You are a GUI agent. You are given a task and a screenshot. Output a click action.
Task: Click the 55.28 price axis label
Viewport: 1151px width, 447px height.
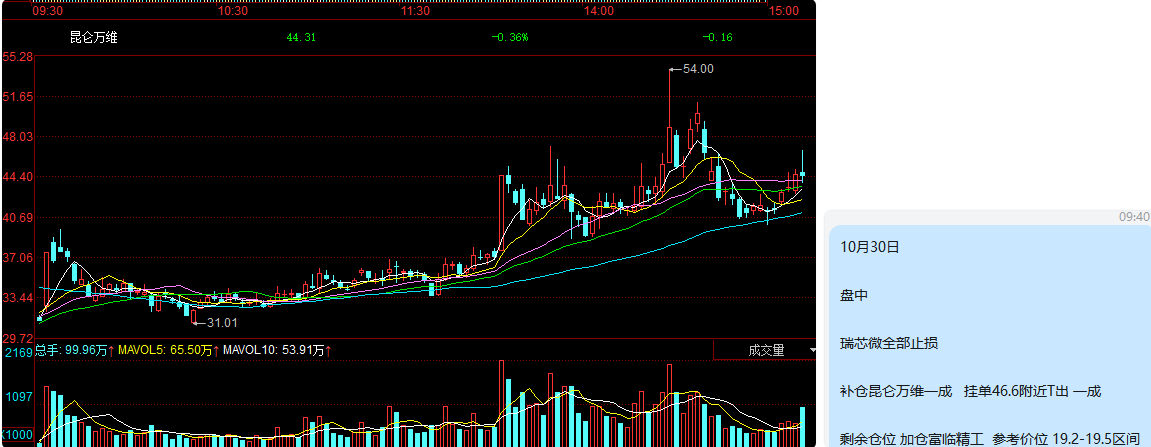click(18, 57)
